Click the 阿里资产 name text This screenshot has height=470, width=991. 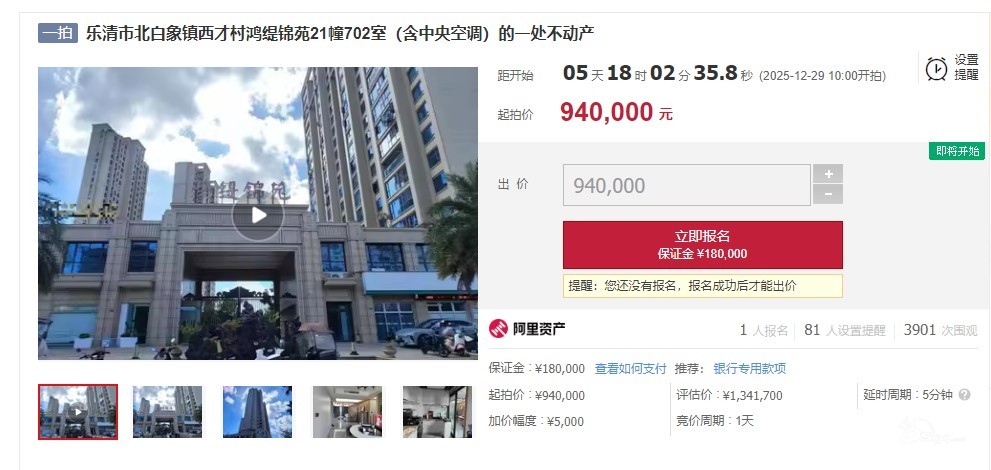pos(538,328)
